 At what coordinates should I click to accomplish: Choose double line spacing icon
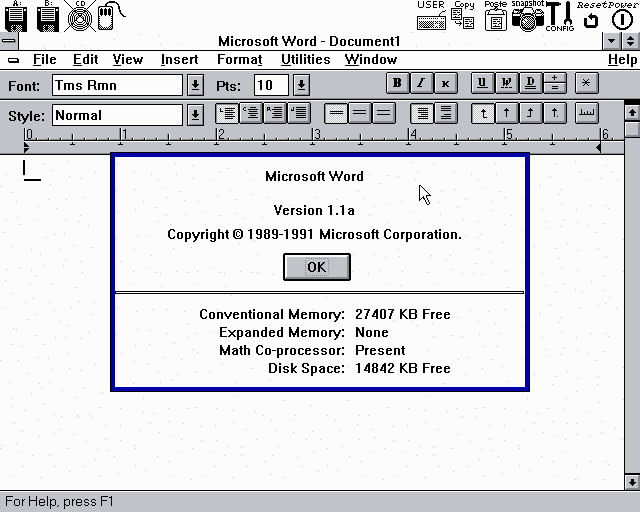click(x=384, y=113)
